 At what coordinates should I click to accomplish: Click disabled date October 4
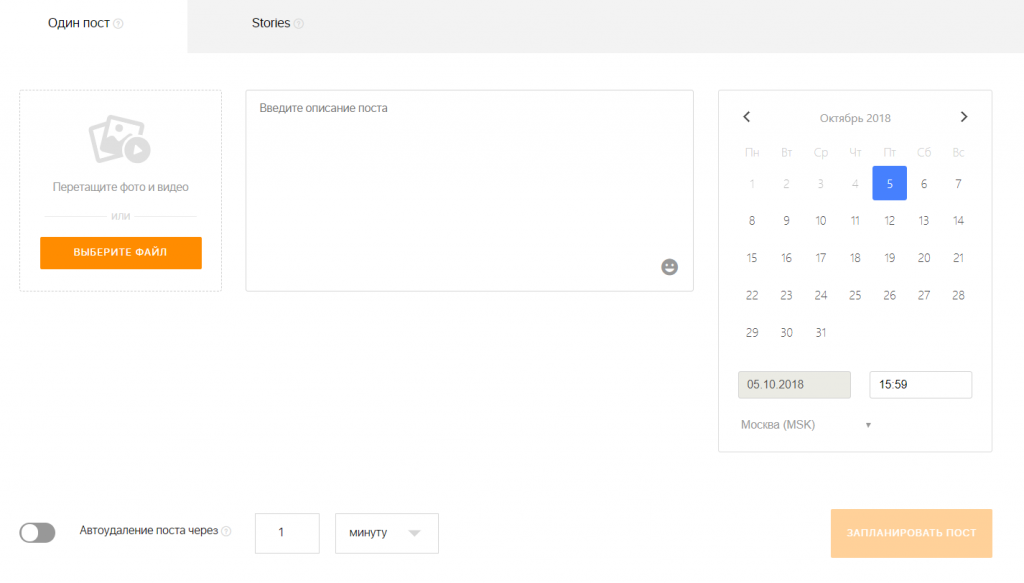(855, 183)
